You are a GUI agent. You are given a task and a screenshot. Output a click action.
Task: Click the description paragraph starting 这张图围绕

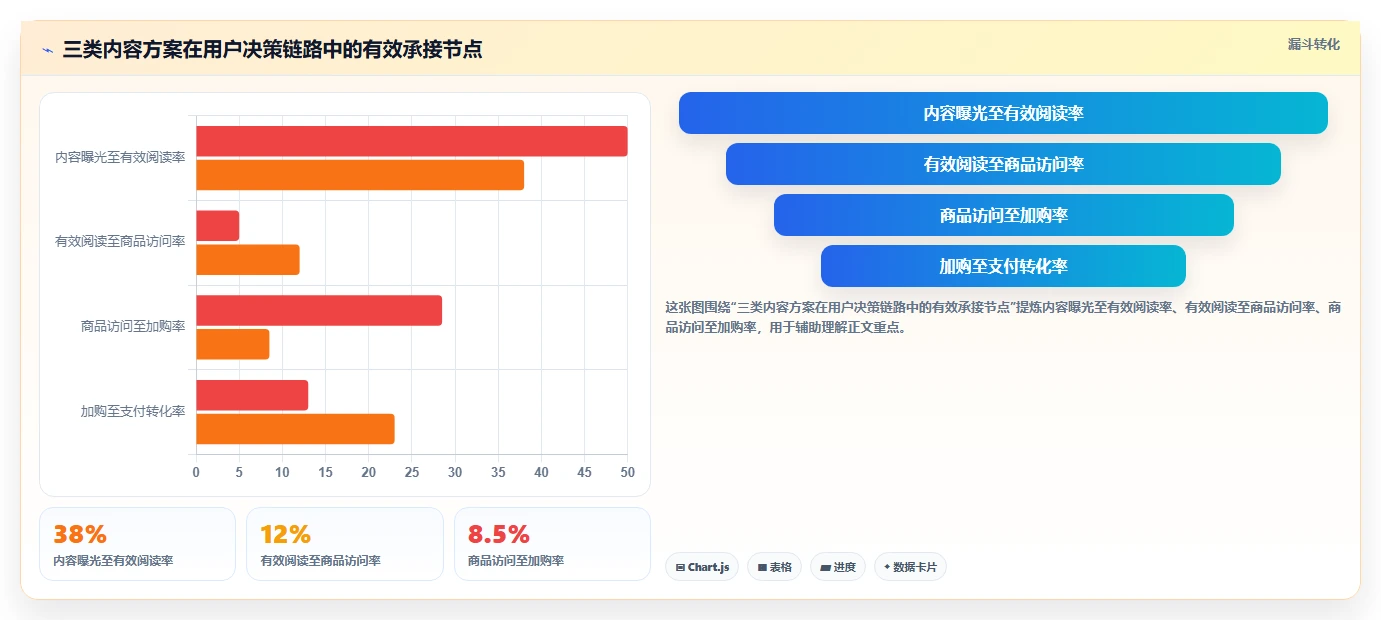1003,317
